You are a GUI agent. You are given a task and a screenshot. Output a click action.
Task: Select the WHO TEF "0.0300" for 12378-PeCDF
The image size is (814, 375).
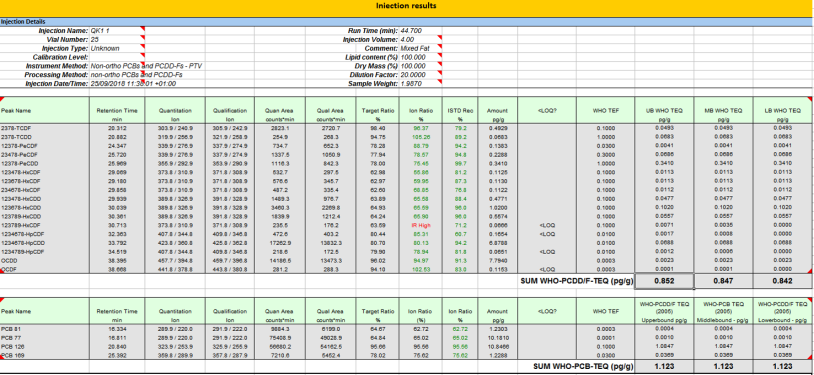point(605,145)
